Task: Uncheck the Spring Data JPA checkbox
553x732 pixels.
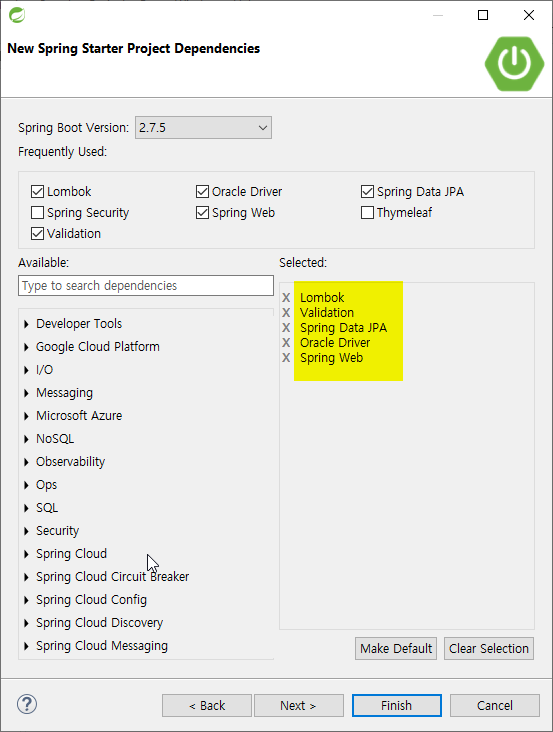Action: (x=367, y=191)
